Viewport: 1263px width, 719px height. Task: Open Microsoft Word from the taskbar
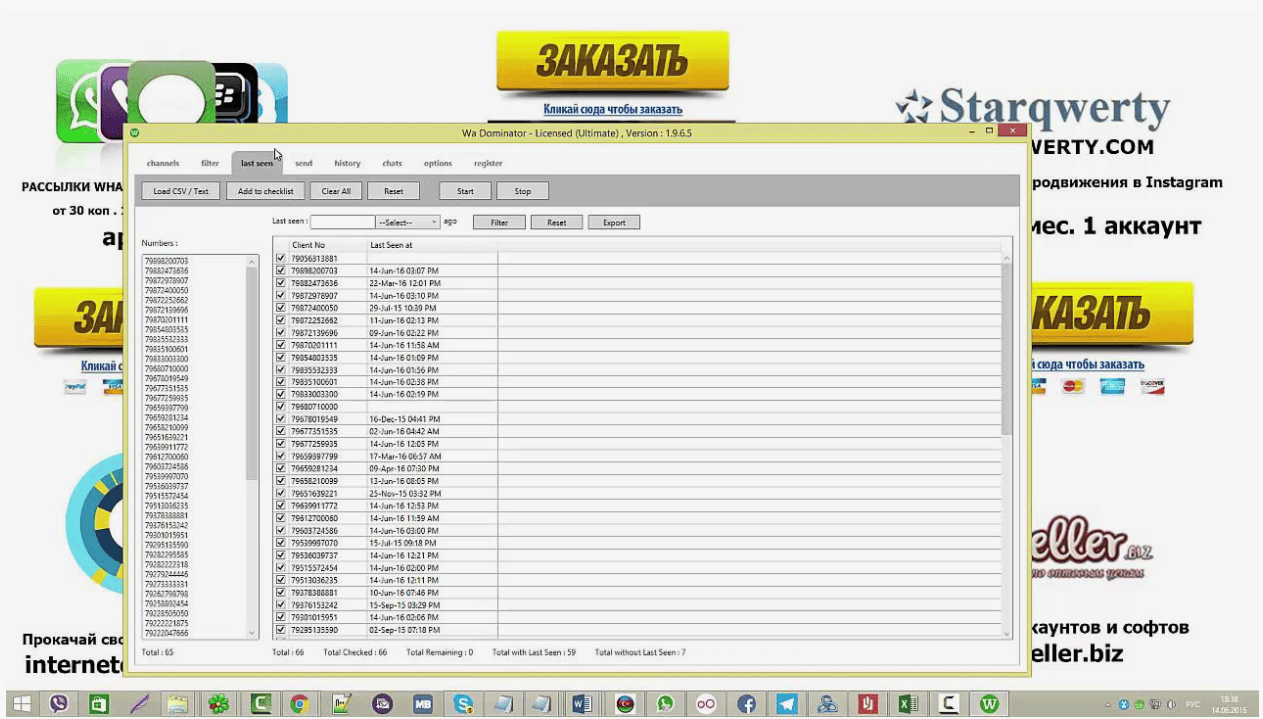tap(584, 704)
